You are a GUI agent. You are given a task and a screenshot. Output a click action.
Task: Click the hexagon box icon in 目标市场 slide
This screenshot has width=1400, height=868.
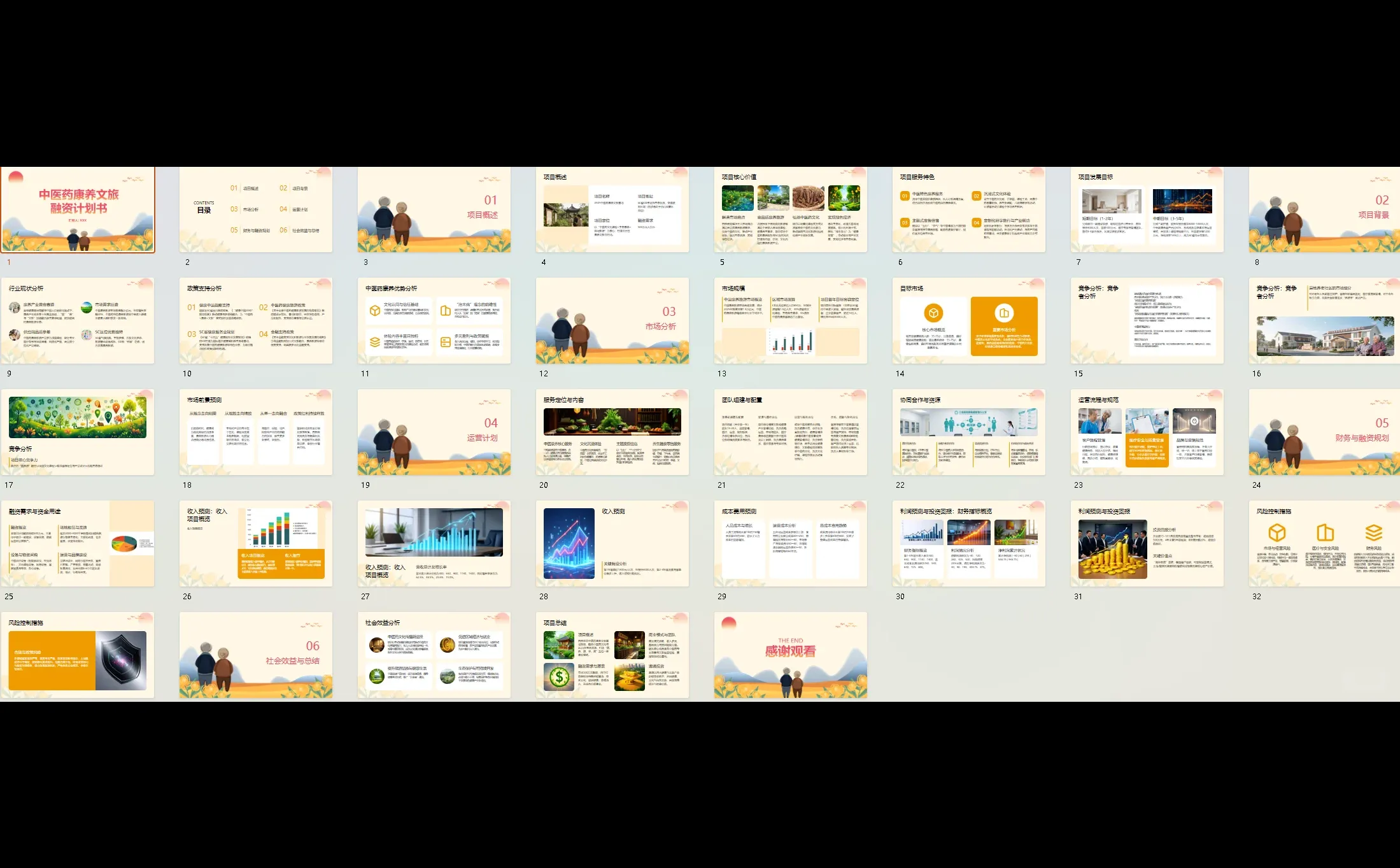(x=933, y=314)
